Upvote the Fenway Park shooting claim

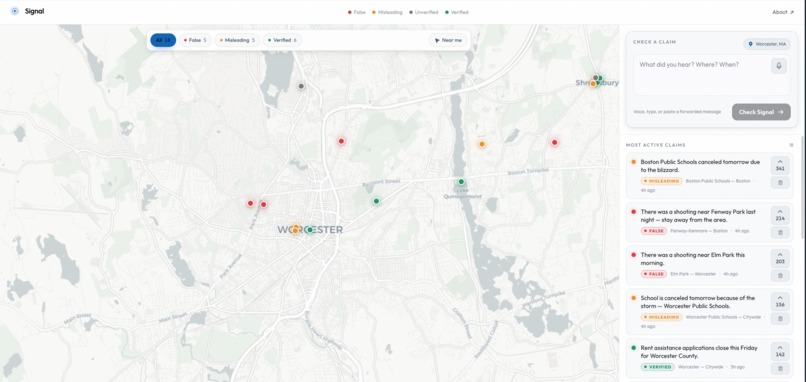pos(780,215)
